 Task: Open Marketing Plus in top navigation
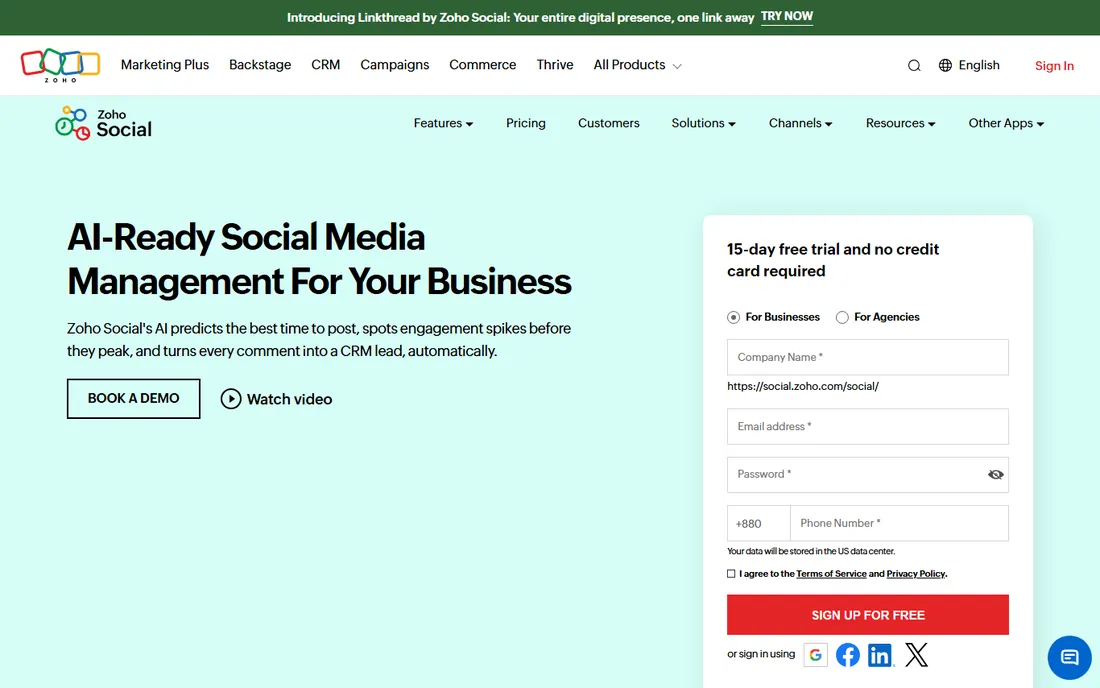click(x=165, y=65)
